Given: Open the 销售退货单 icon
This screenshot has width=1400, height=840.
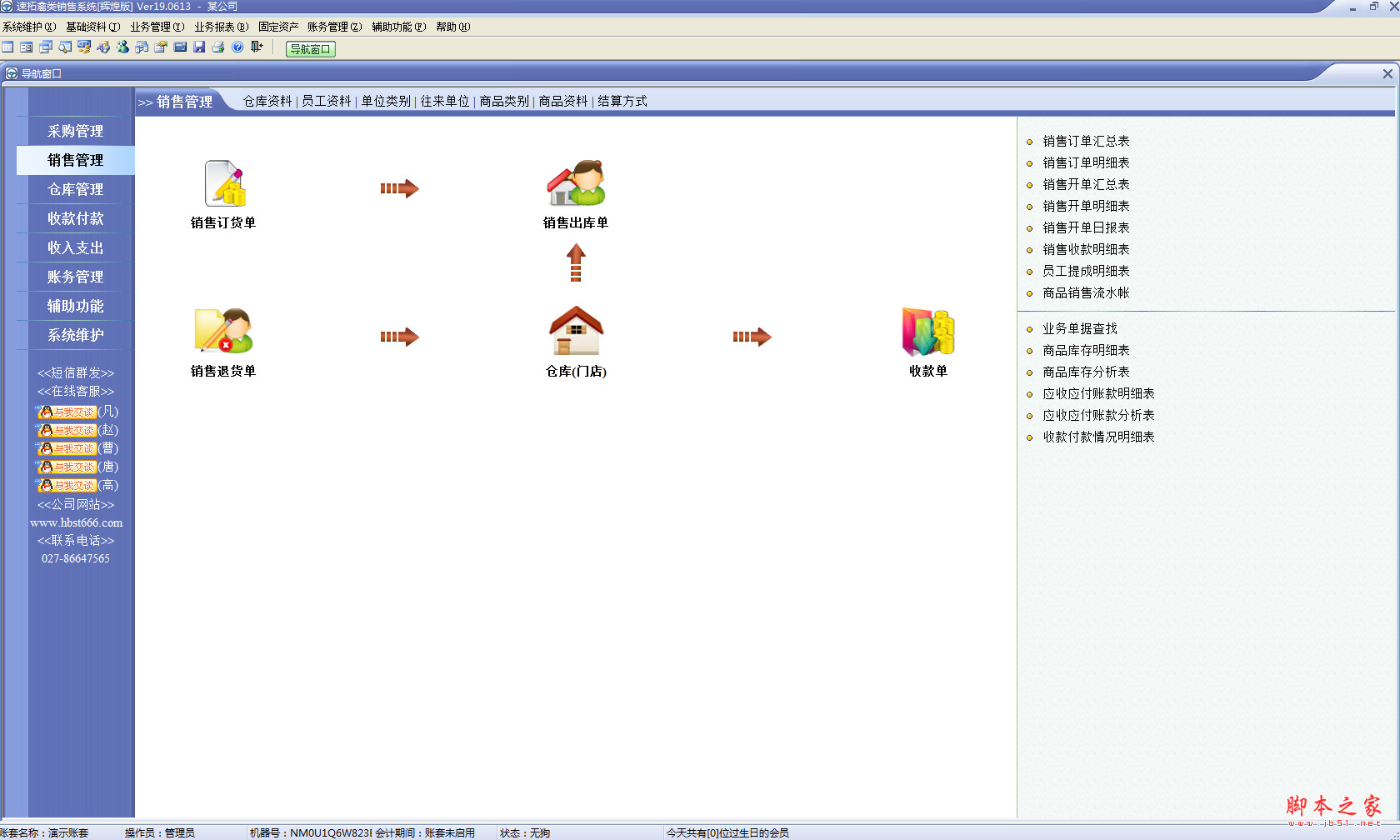Looking at the screenshot, I should (223, 331).
